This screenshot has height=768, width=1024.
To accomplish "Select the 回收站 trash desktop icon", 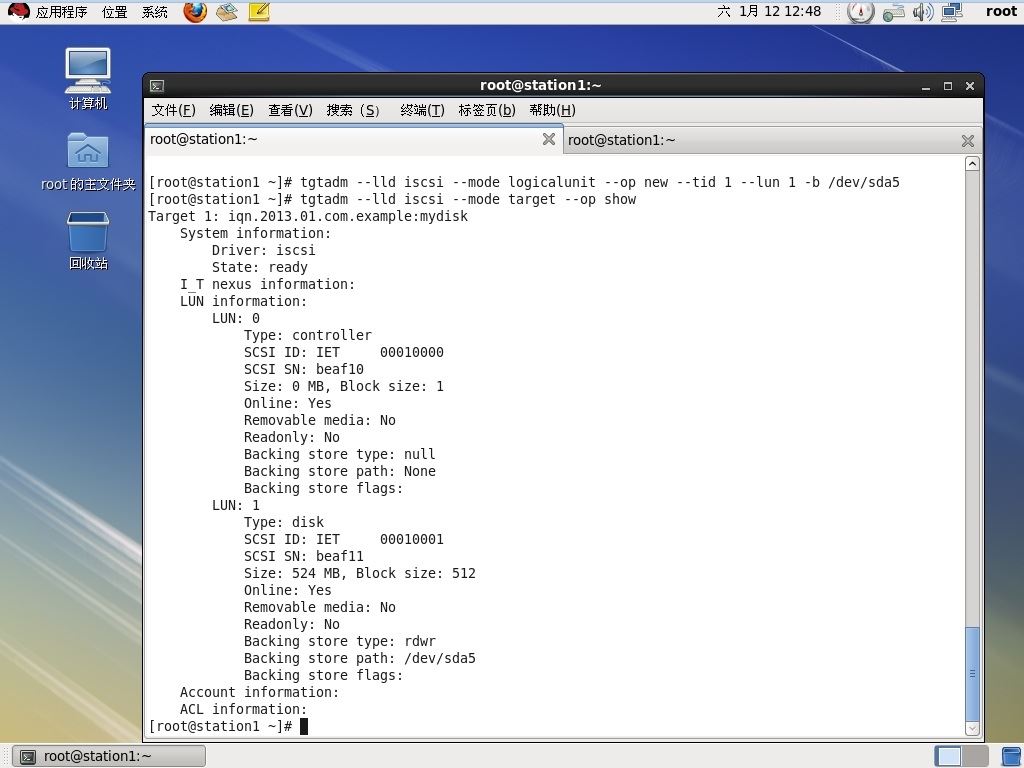I will coord(88,240).
